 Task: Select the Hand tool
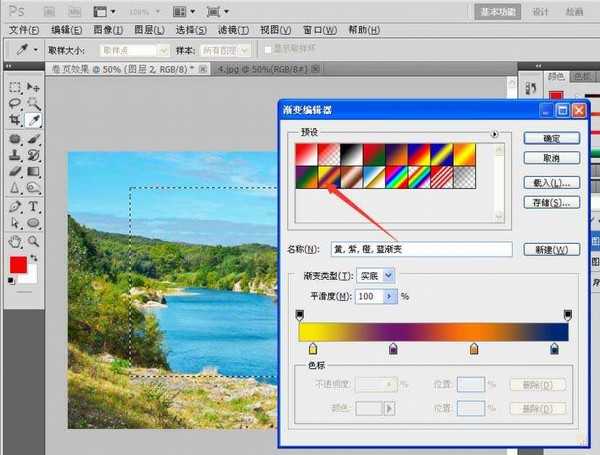point(14,240)
